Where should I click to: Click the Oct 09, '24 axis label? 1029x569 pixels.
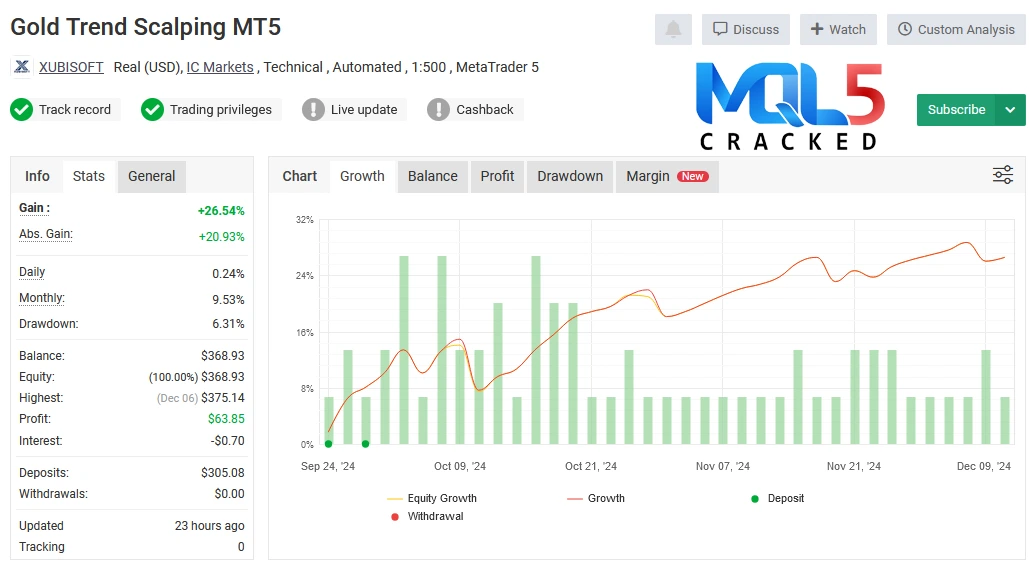coord(460,466)
